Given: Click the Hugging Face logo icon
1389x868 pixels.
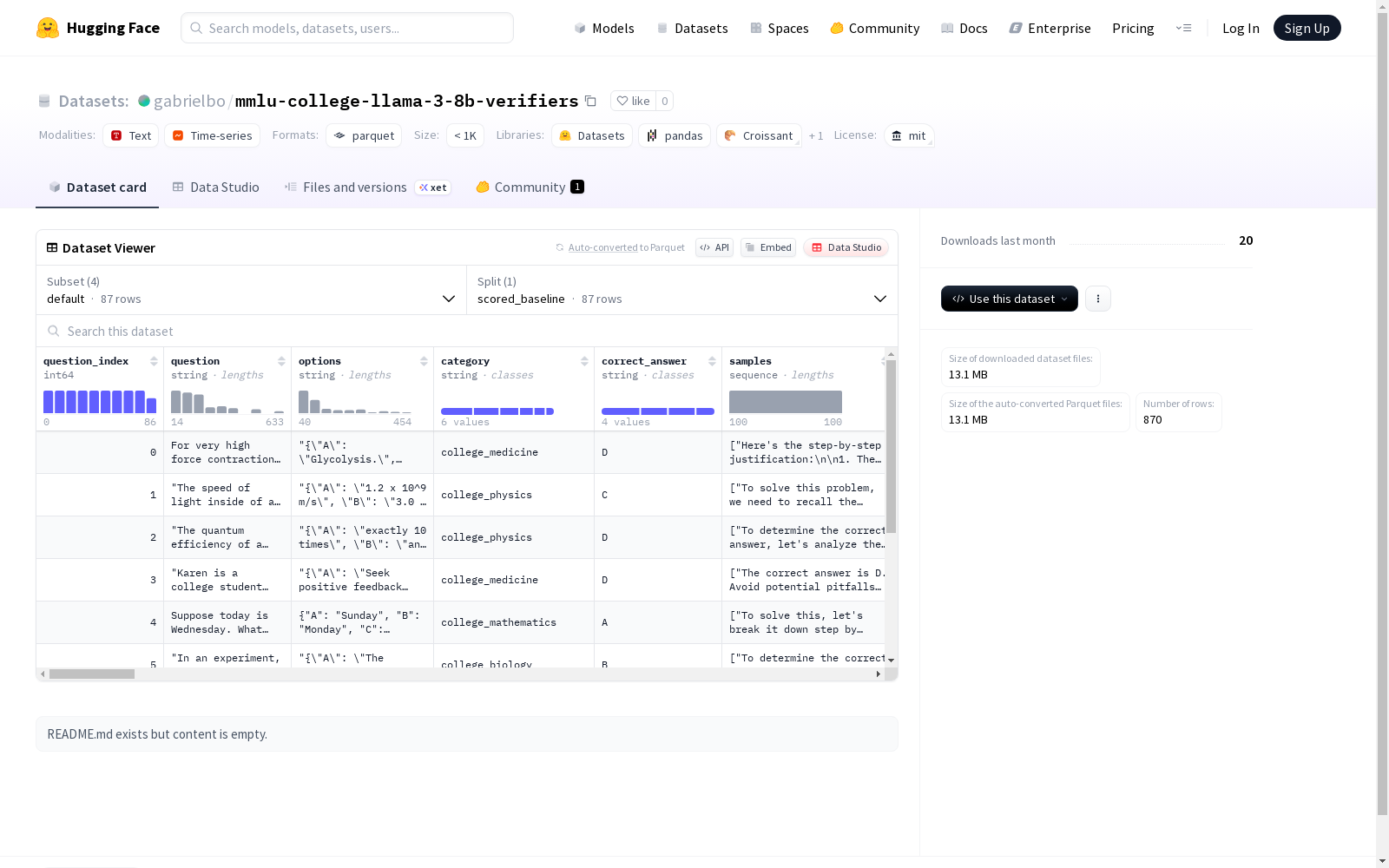Looking at the screenshot, I should [48, 28].
